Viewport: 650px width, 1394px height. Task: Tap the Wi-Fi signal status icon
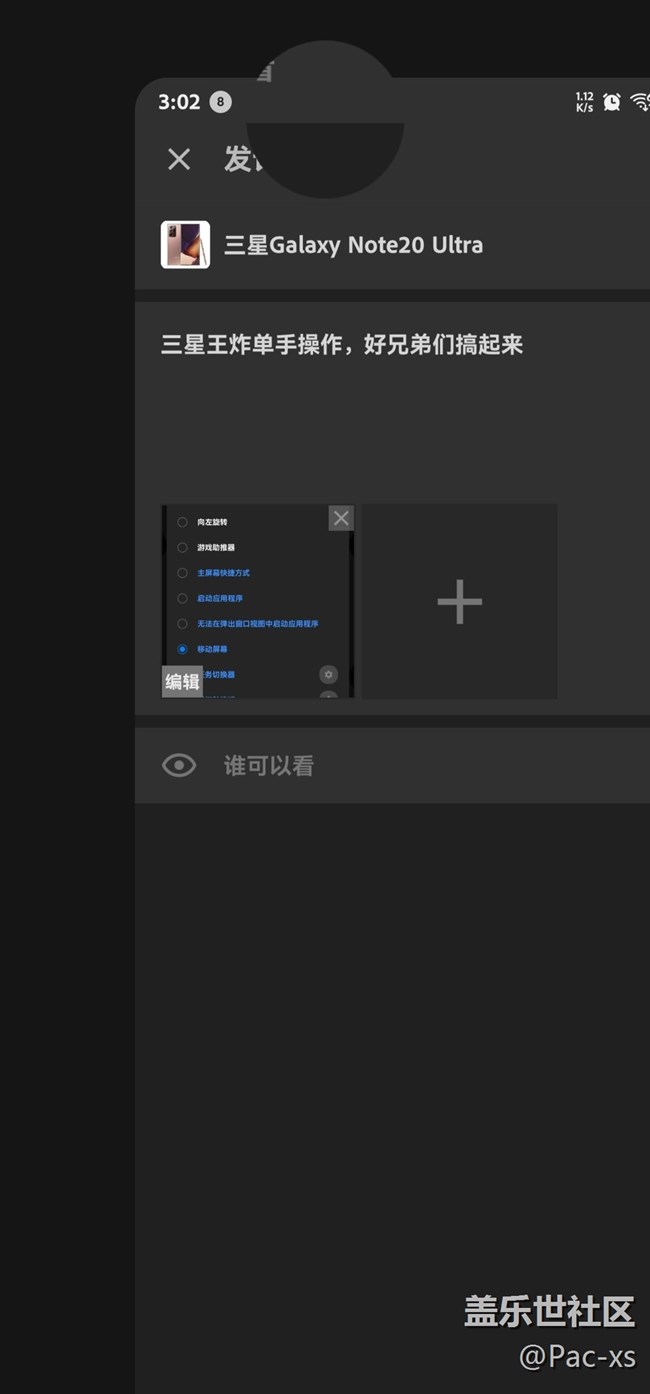coord(639,102)
